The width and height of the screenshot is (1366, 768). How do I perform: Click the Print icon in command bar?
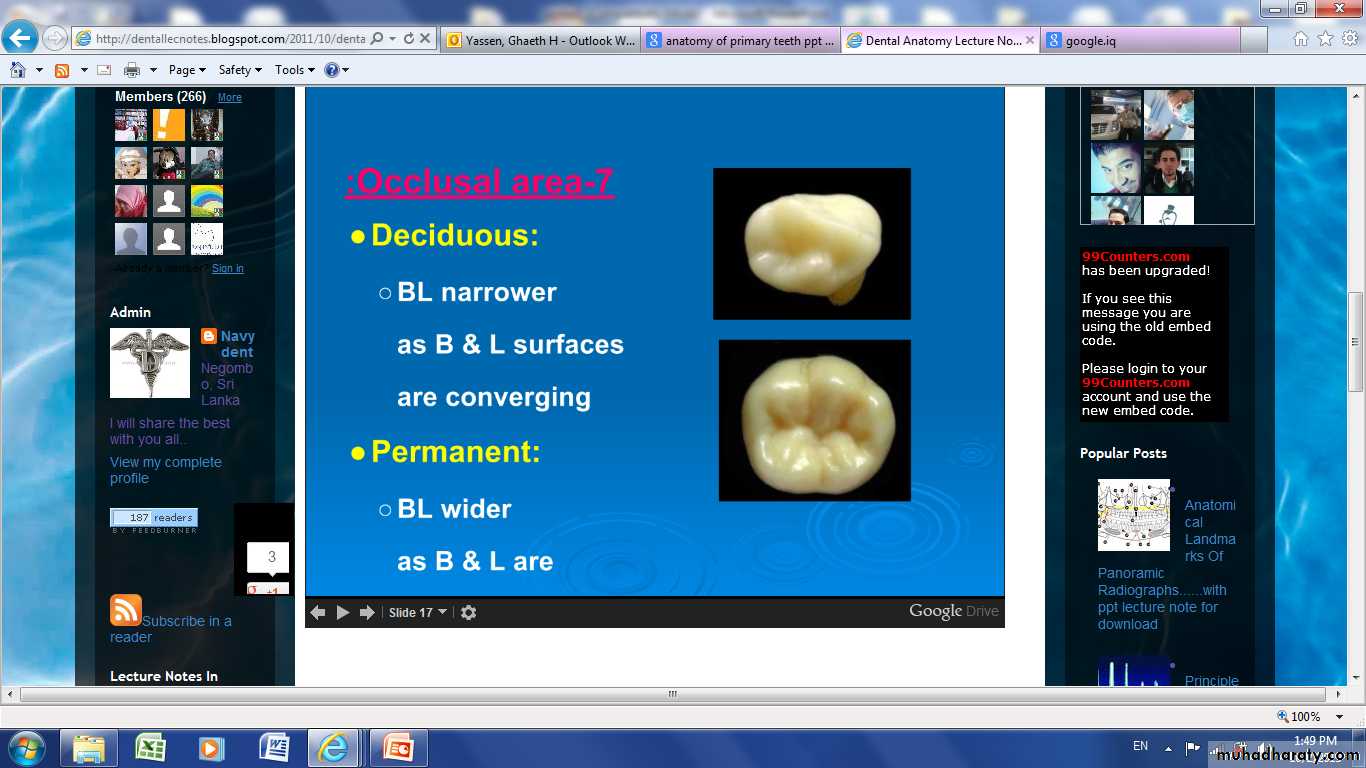[x=131, y=70]
